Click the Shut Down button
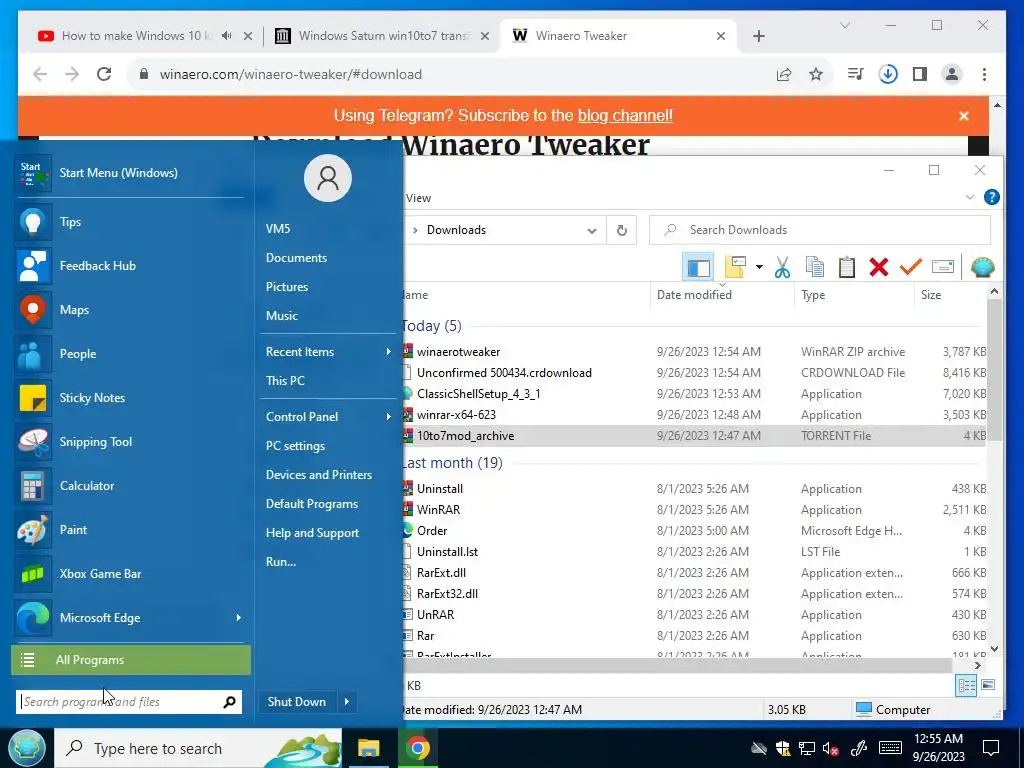Screen dimensions: 1024x768 (296, 702)
